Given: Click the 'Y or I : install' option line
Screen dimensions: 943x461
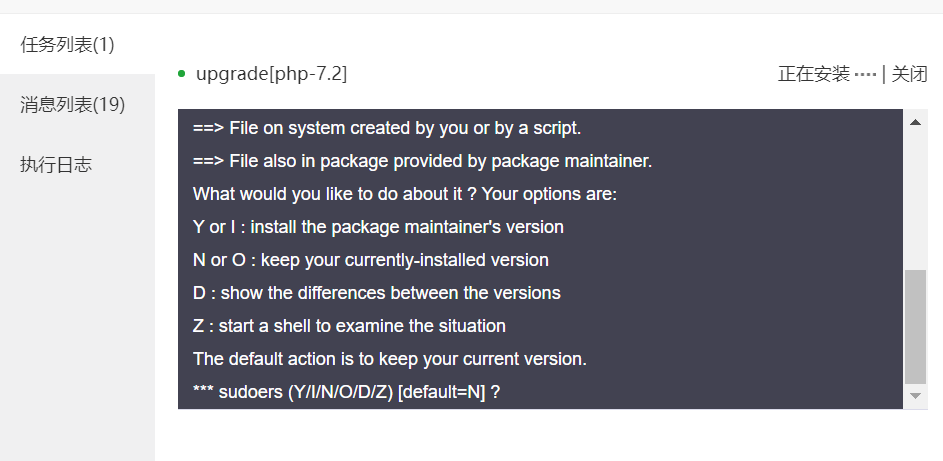Looking at the screenshot, I should click(x=378, y=227).
